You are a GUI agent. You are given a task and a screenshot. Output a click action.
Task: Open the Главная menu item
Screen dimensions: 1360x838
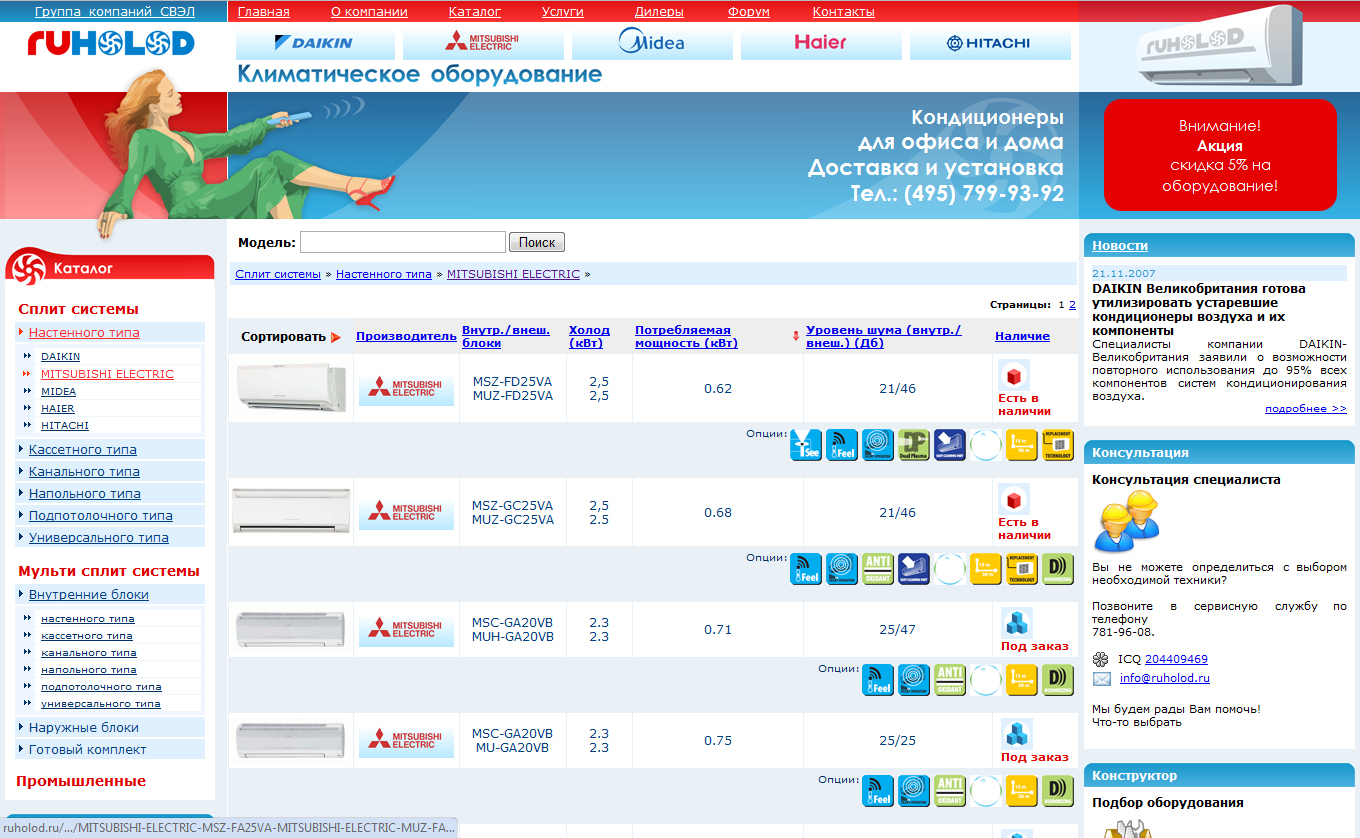[263, 12]
